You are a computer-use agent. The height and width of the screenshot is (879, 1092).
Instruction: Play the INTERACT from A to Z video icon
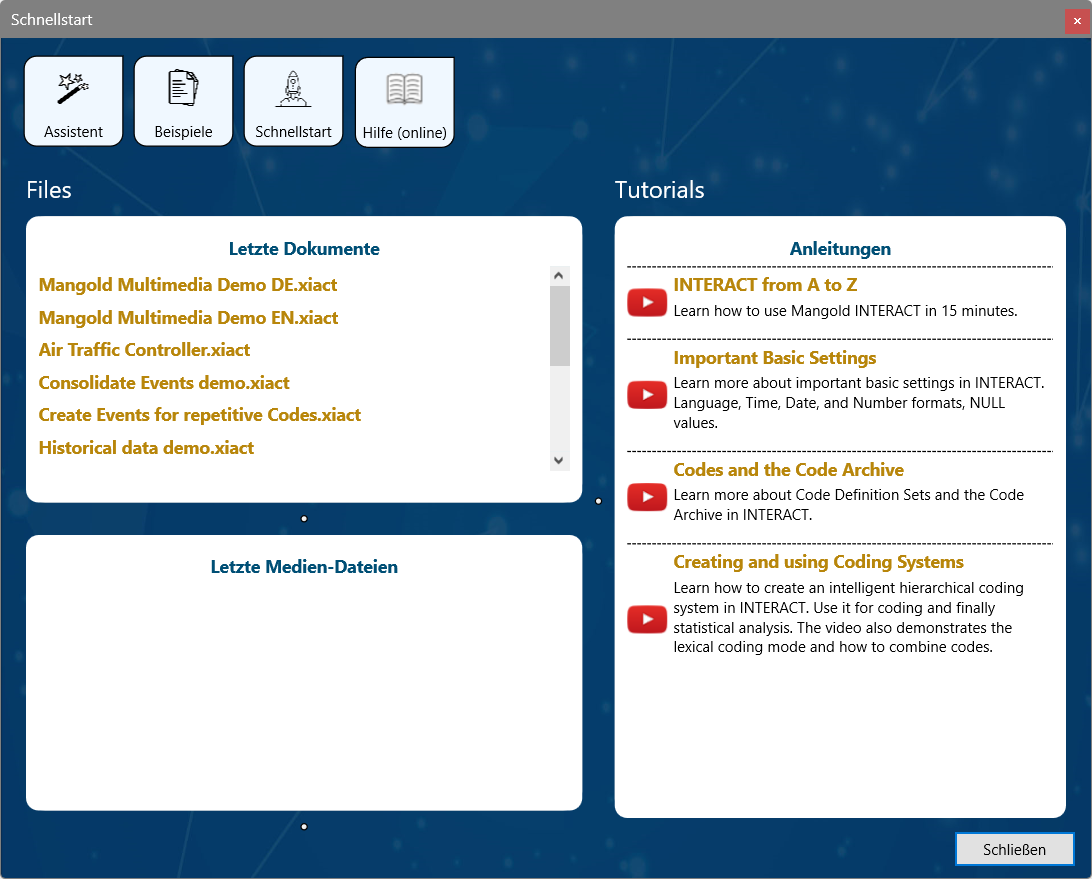[x=647, y=302]
